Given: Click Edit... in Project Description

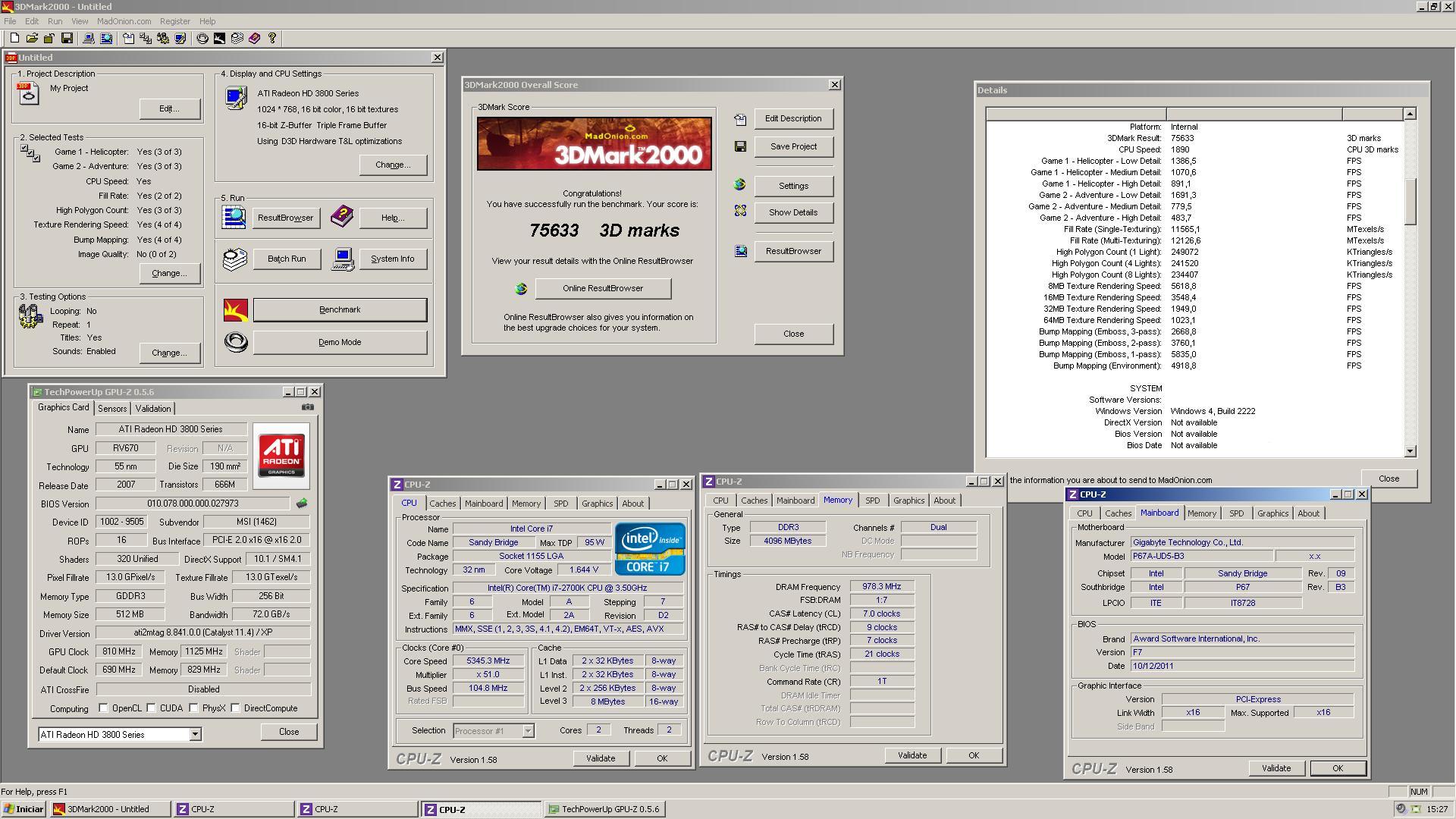Looking at the screenshot, I should point(170,108).
